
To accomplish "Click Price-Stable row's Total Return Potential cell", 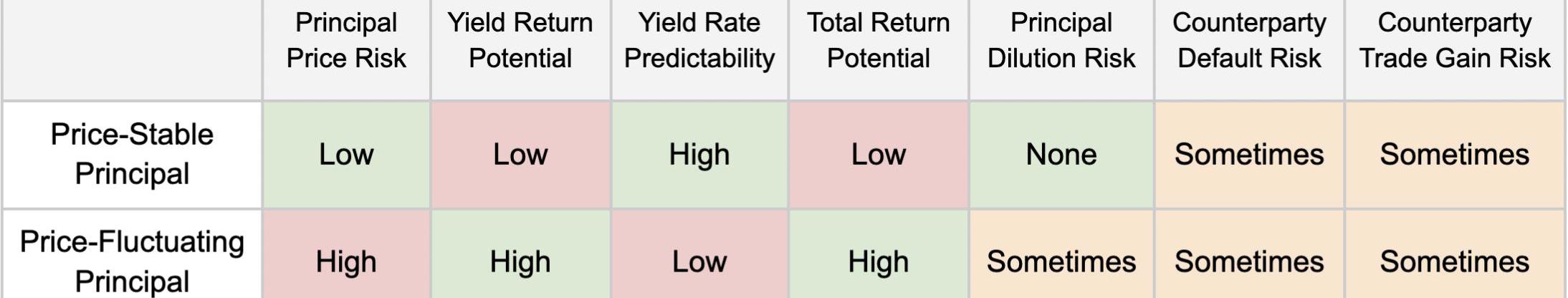I will coord(879,155).
